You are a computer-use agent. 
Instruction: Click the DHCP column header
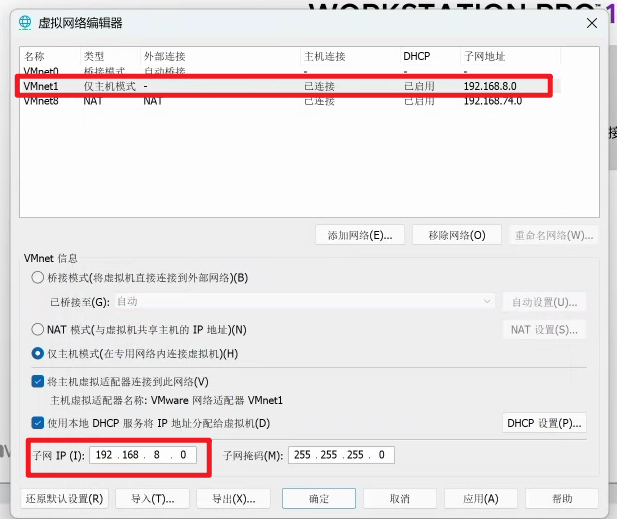pyautogui.click(x=430, y=56)
